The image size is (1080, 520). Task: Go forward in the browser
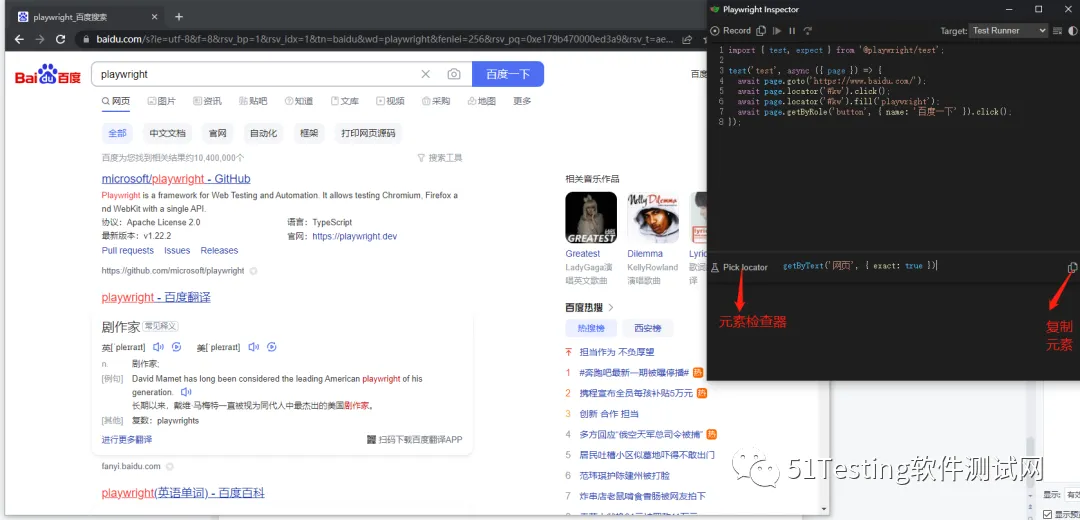pos(40,39)
